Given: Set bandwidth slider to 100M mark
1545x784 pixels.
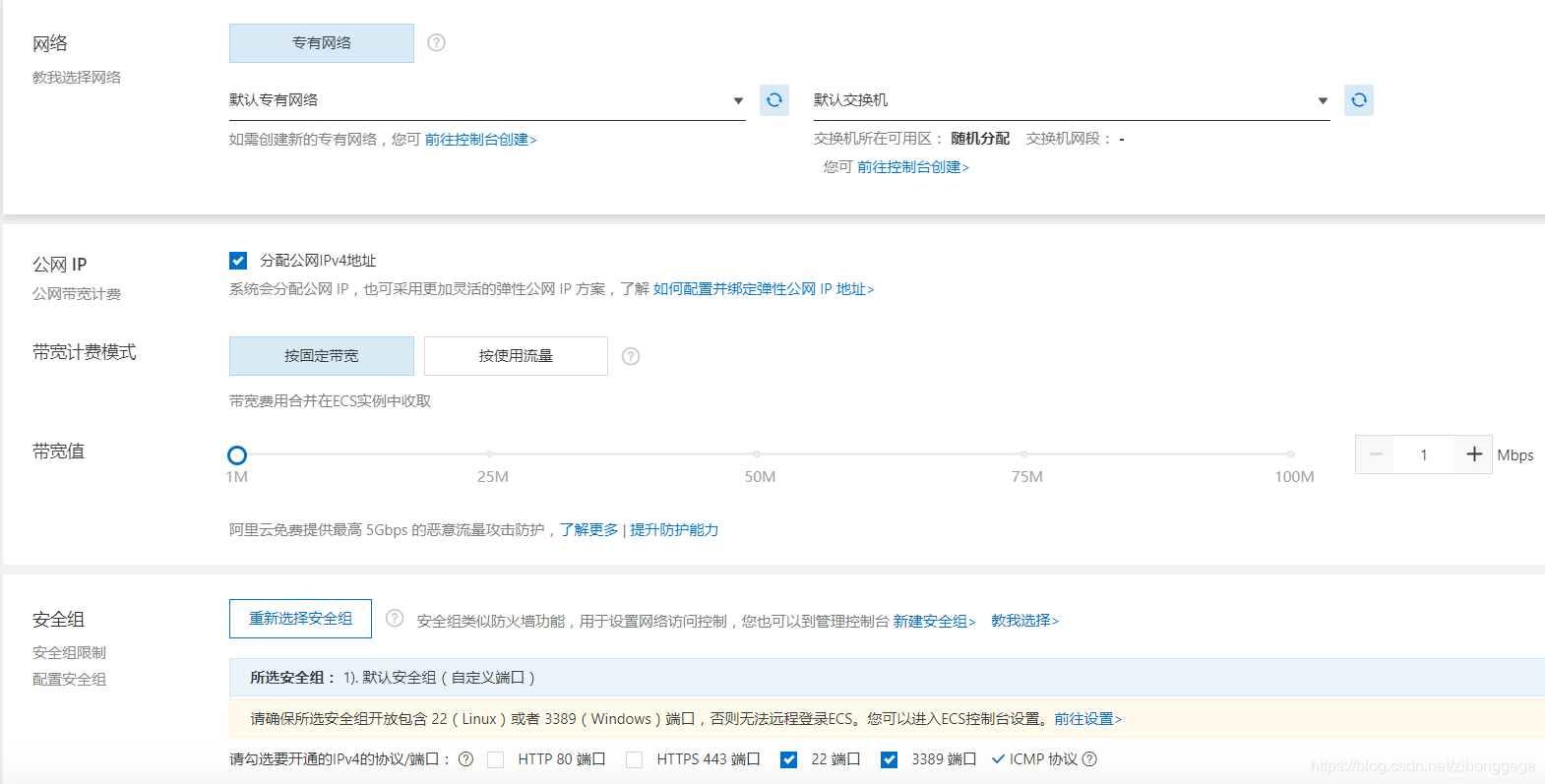Looking at the screenshot, I should pyautogui.click(x=1291, y=454).
